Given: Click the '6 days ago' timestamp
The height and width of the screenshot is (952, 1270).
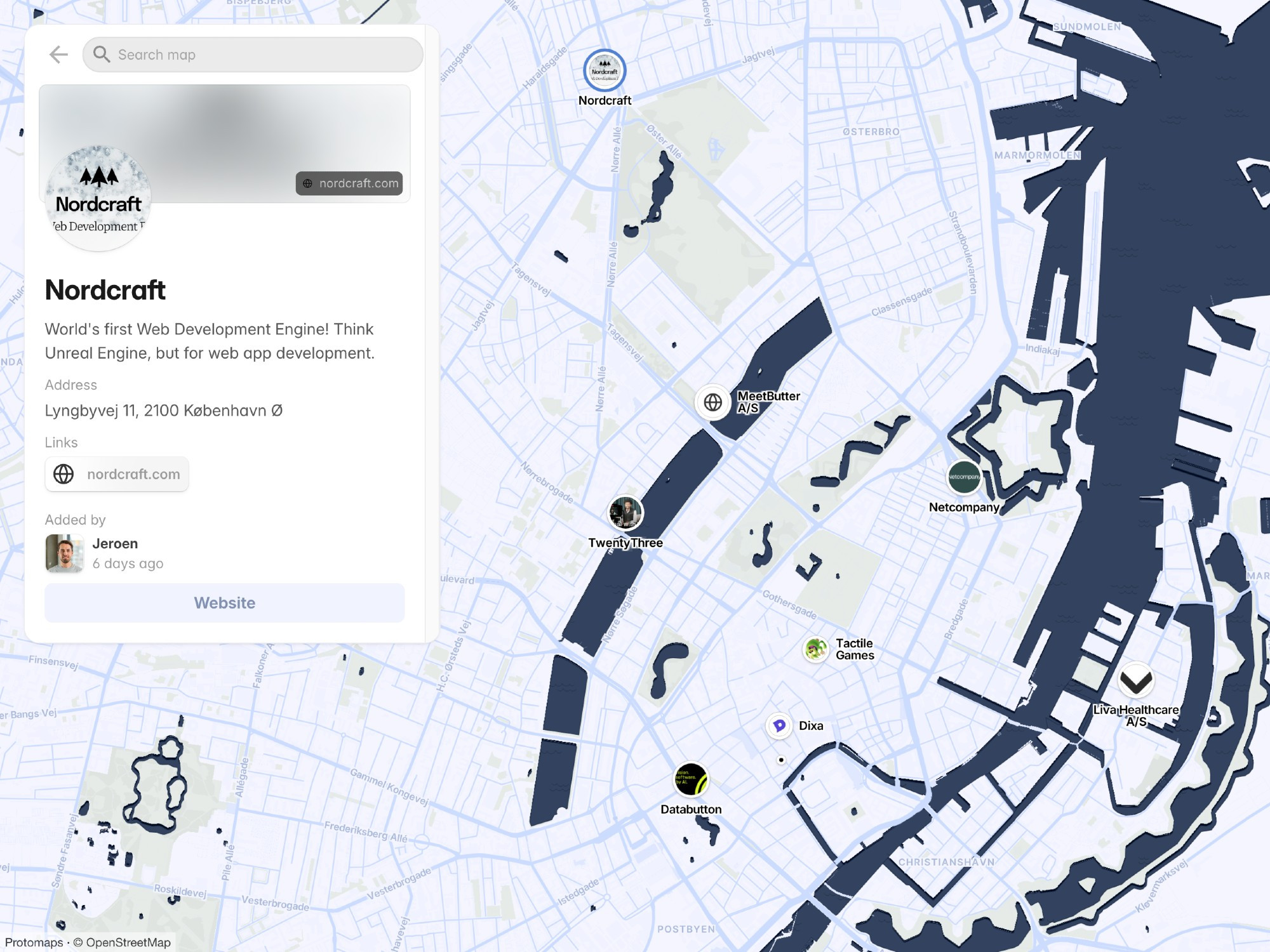Looking at the screenshot, I should point(128,564).
